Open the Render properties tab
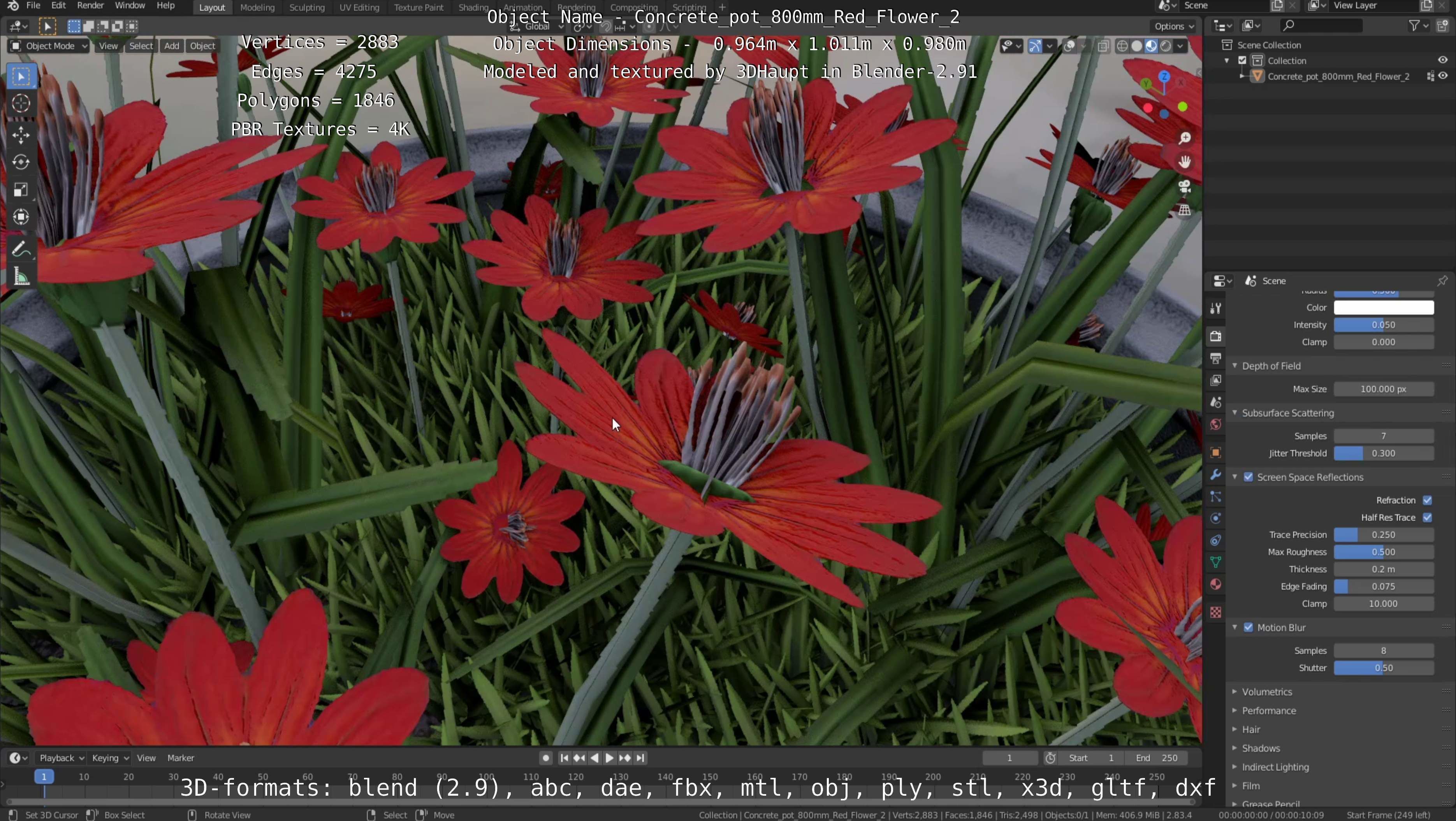 [1216, 336]
